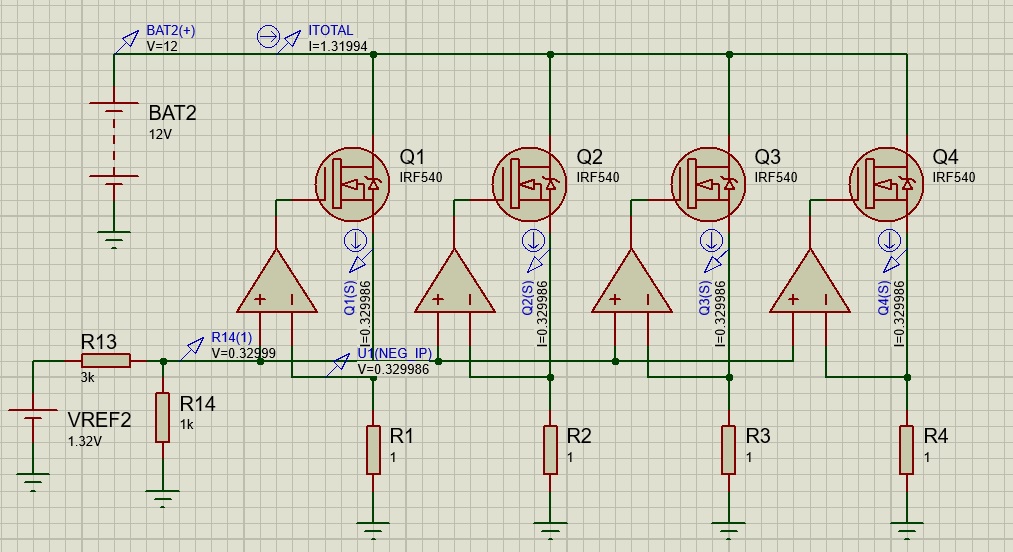Select resistor R13 body
This screenshot has width=1013, height=552.
pos(106,361)
